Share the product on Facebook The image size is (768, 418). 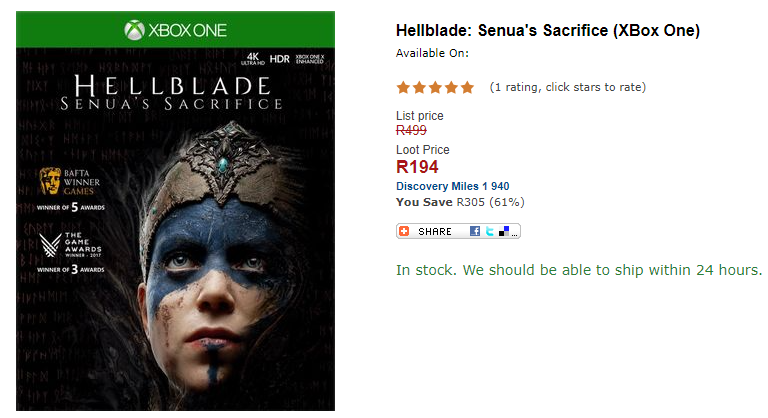tap(475, 231)
